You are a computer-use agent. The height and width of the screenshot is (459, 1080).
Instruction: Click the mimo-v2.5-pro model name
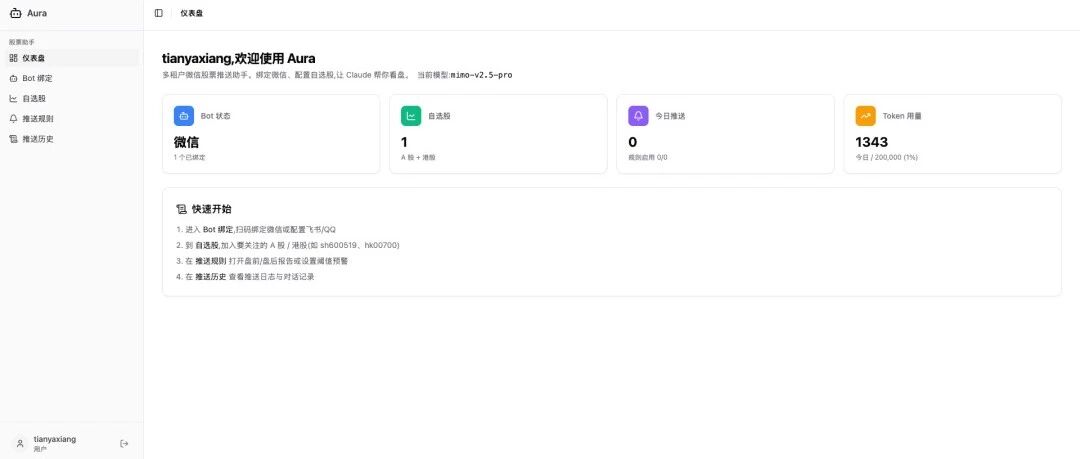[481, 75]
